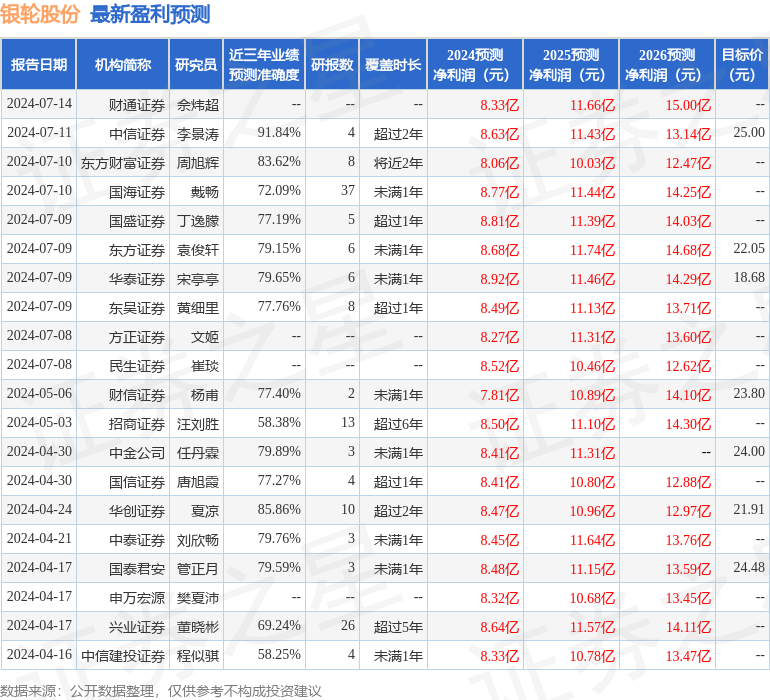Click the 研究员 column header
Image resolution: width=770 pixels, height=700 pixels.
196,64
